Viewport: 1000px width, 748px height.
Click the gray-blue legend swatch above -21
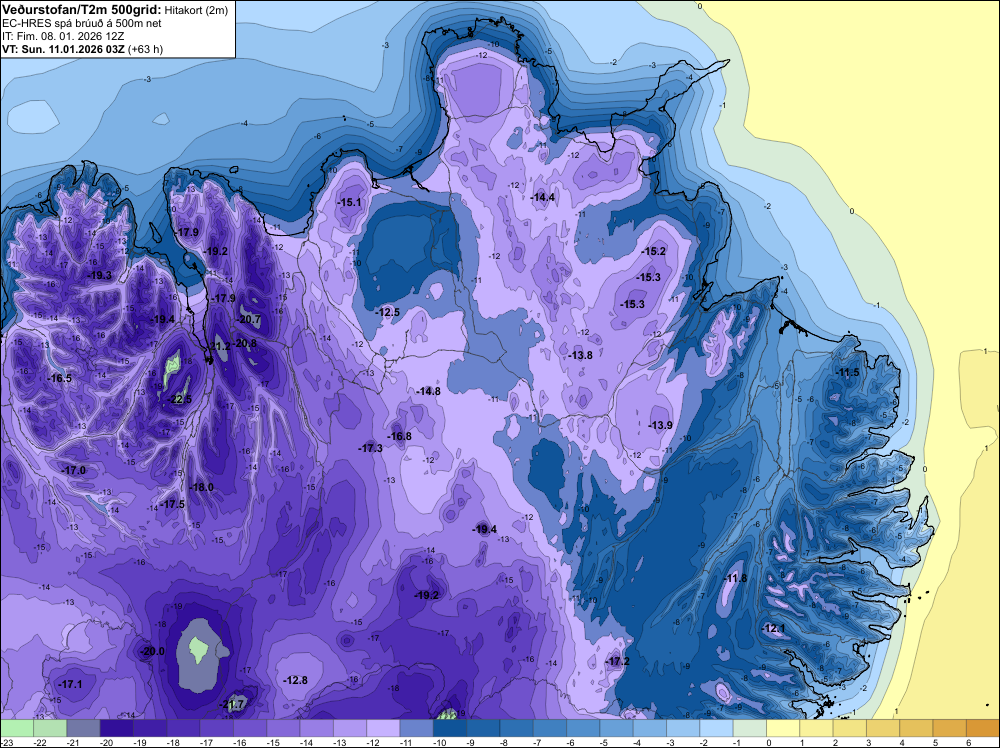[83, 728]
